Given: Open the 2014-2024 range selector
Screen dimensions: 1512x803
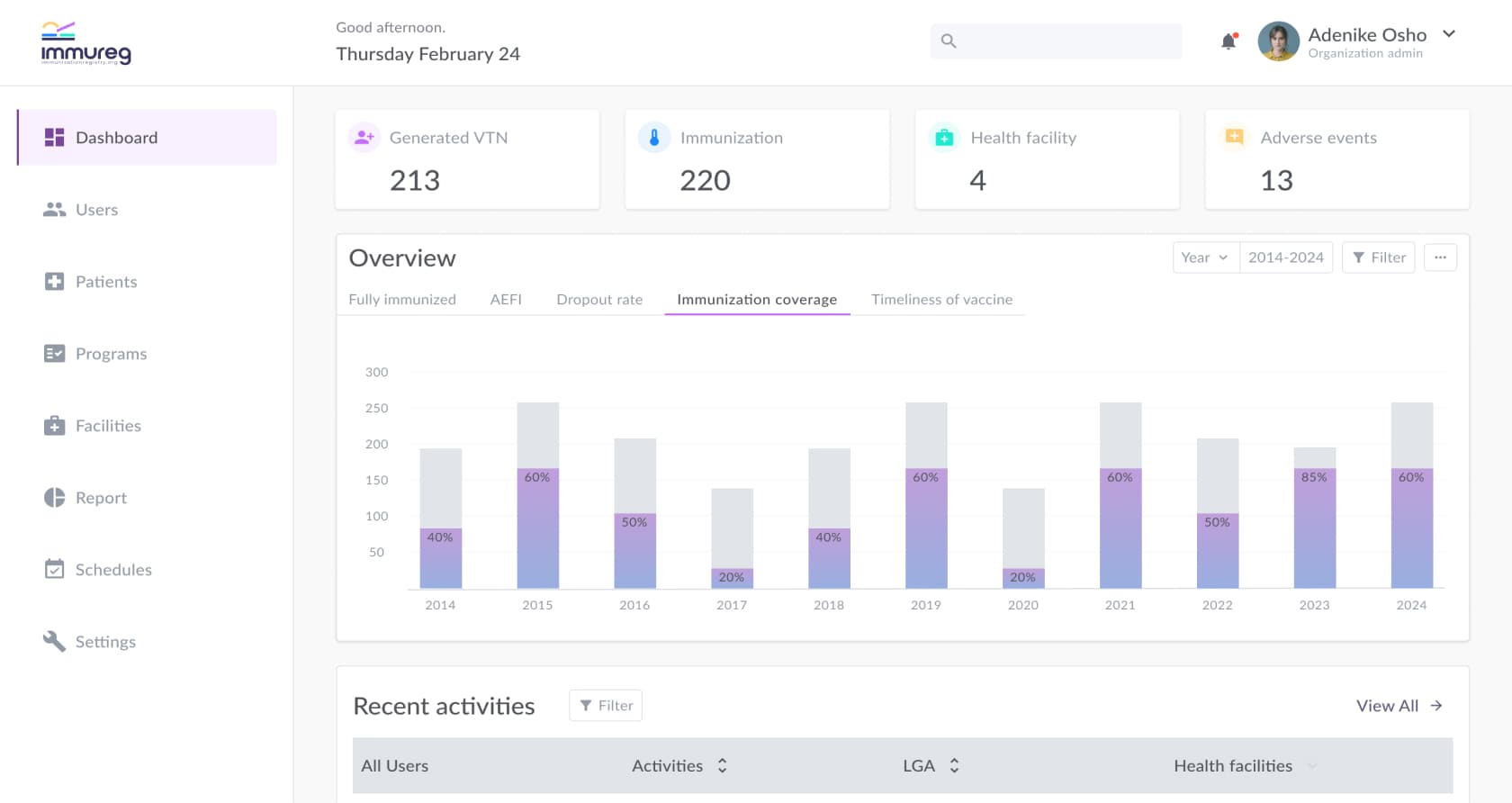Looking at the screenshot, I should point(1286,257).
